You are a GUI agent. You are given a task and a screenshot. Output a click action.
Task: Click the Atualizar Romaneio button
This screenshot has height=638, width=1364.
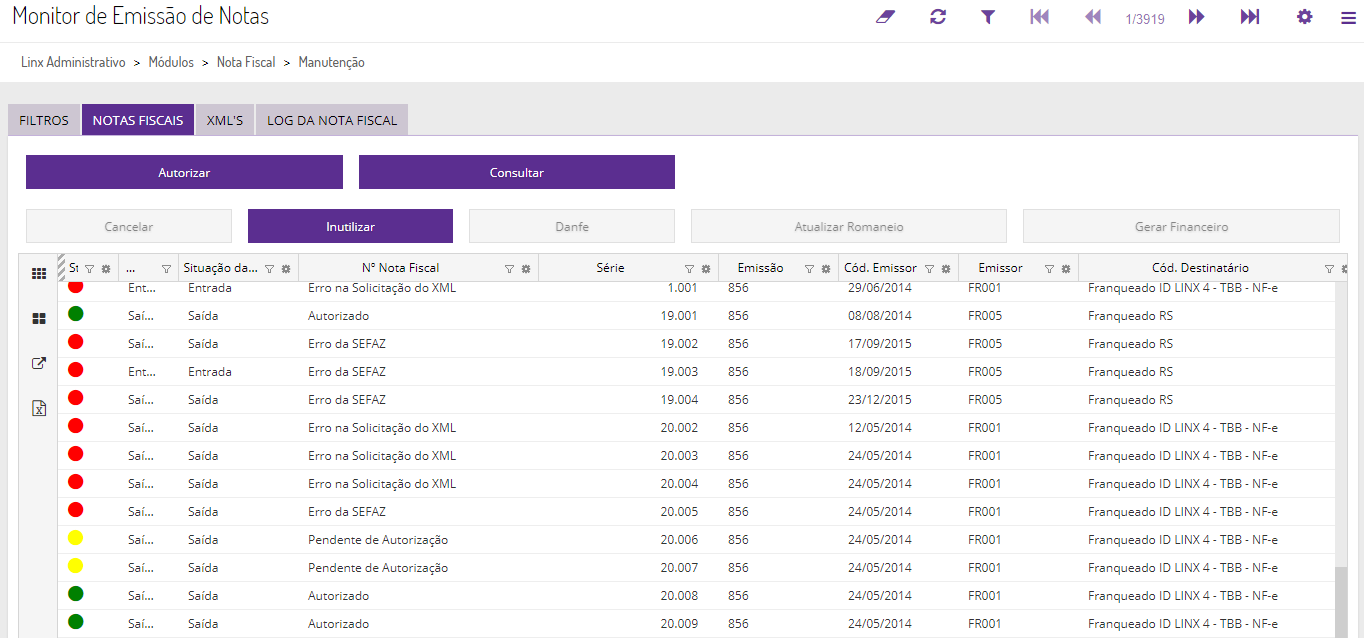(849, 226)
